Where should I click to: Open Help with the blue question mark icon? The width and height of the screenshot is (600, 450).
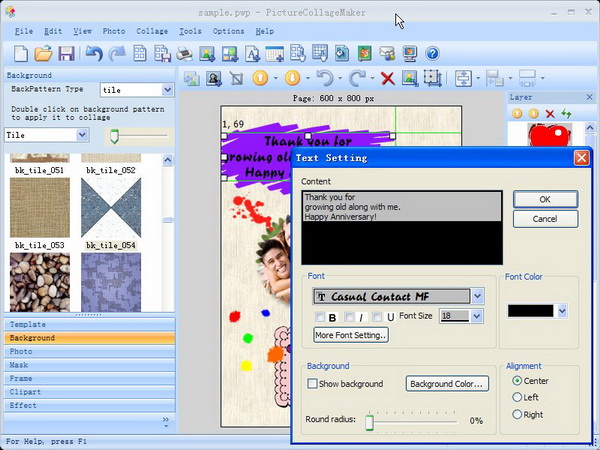433,53
